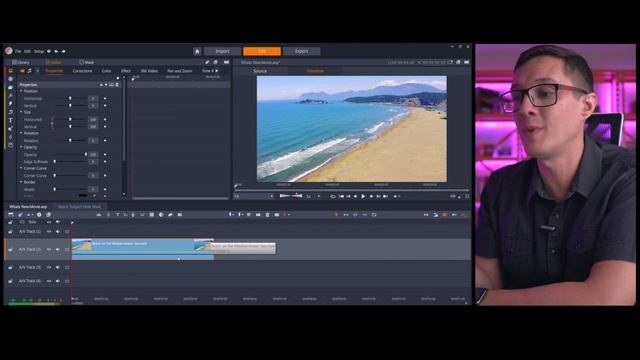Jump to the end of the preview
The width and height of the screenshot is (640, 360).
point(385,196)
